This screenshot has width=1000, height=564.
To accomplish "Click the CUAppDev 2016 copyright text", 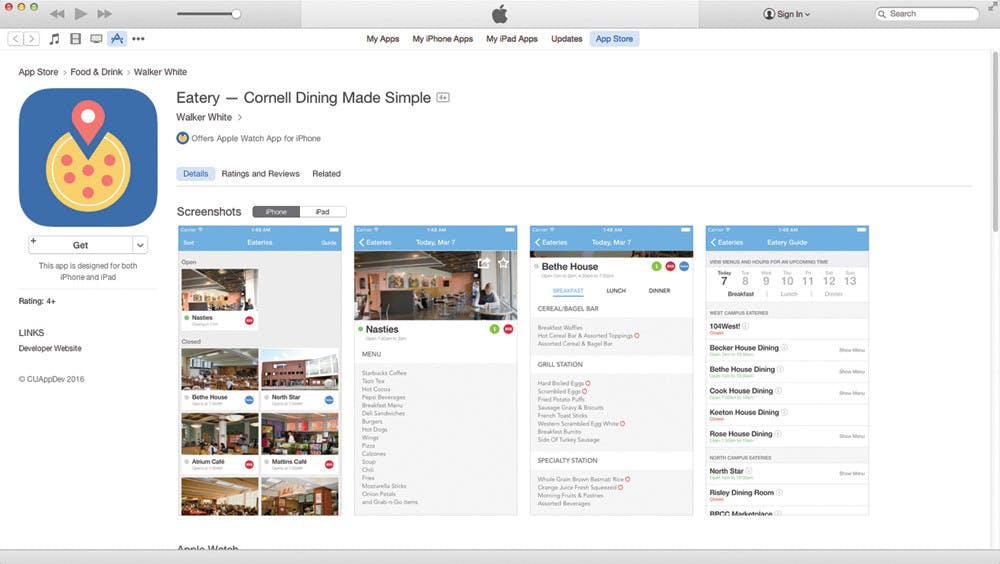I will click(51, 379).
